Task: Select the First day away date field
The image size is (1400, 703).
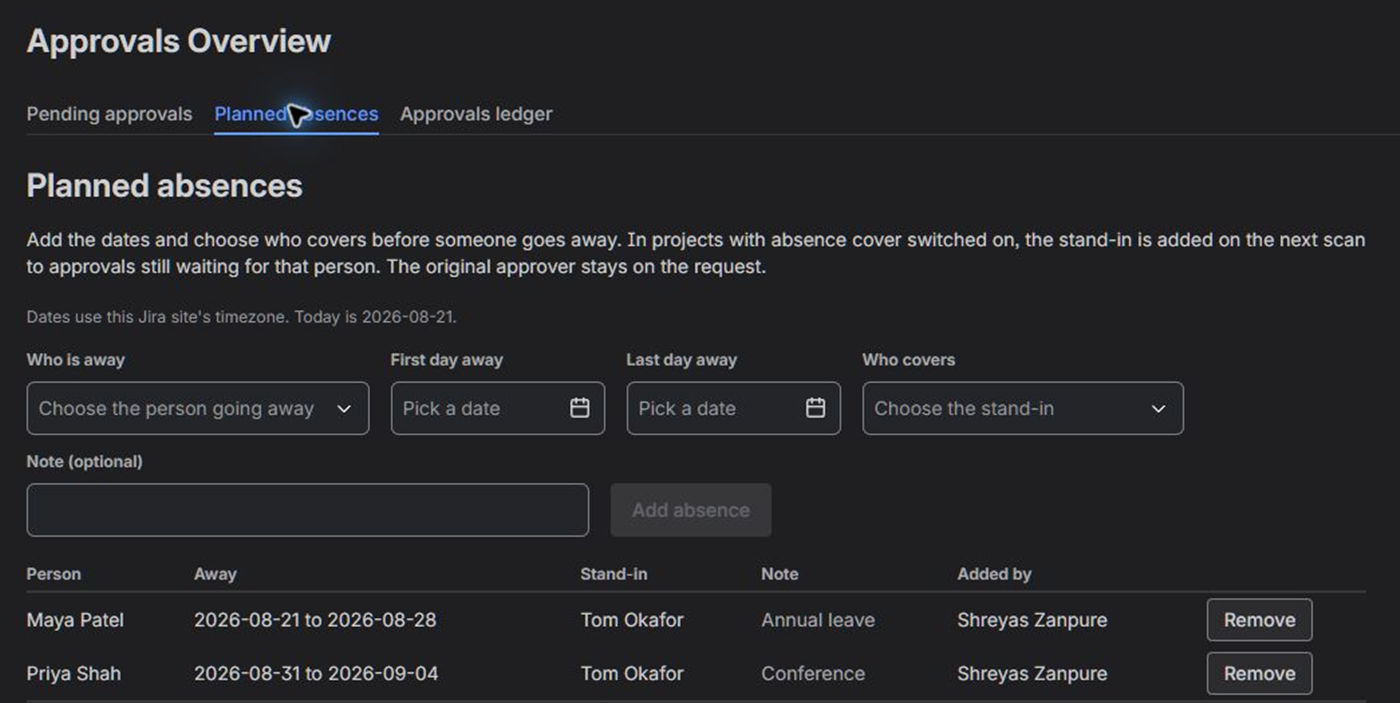Action: pos(498,408)
